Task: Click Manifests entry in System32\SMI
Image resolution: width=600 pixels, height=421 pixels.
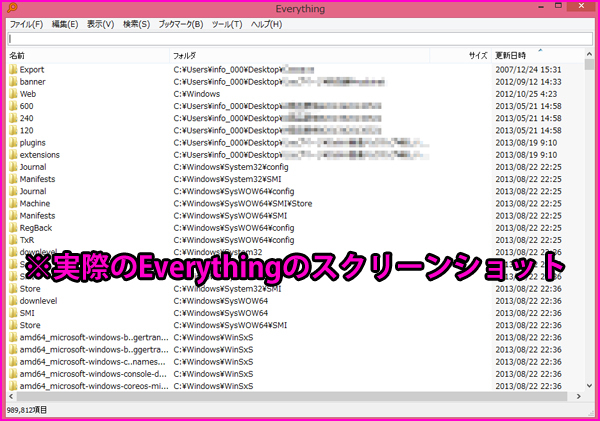Action: coord(37,179)
